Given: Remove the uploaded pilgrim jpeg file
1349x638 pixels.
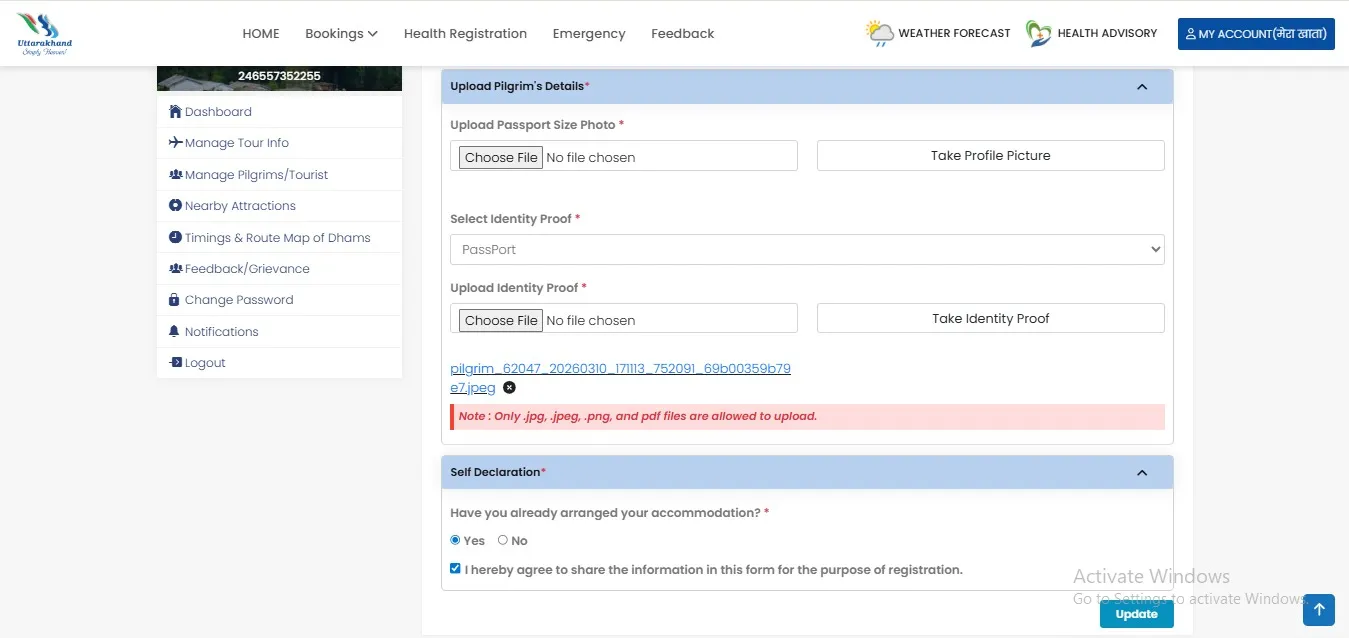Looking at the screenshot, I should click(509, 387).
